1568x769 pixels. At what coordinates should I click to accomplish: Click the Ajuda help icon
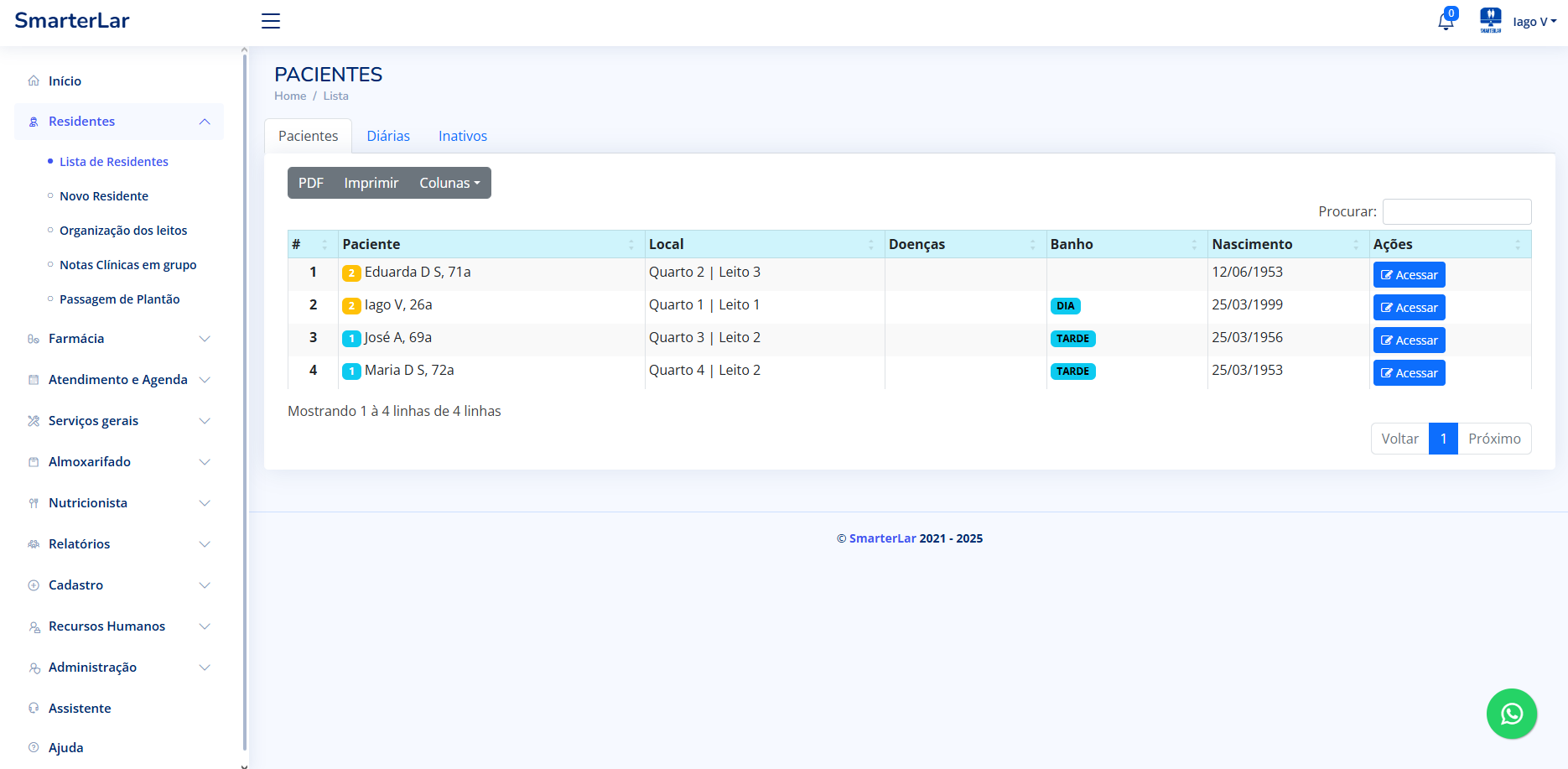coord(34,747)
